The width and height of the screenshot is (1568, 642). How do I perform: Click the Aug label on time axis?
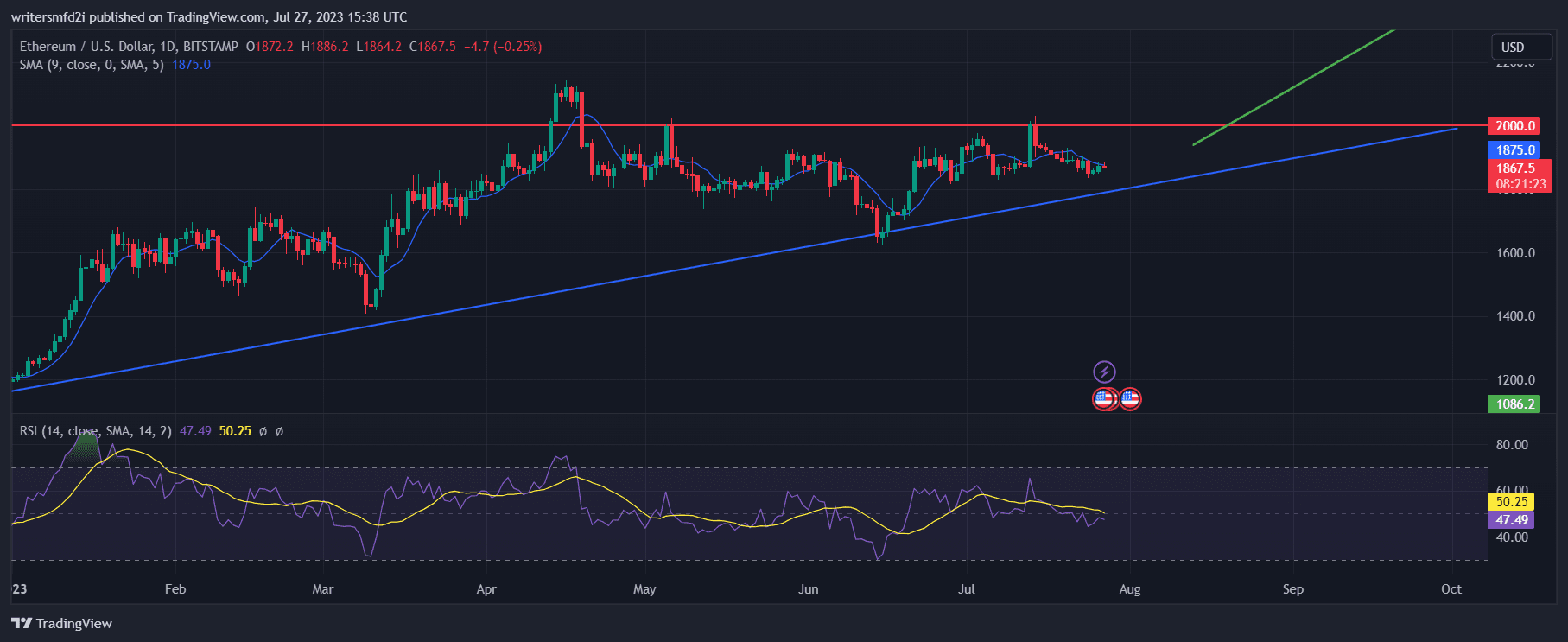1130,589
